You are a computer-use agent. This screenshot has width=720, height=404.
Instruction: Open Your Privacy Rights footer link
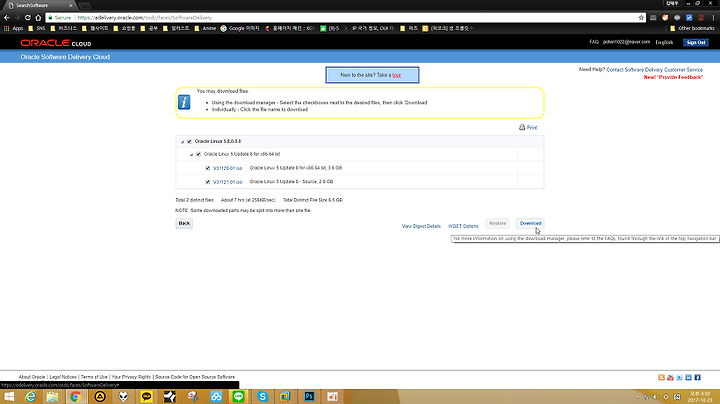[x=131, y=377]
